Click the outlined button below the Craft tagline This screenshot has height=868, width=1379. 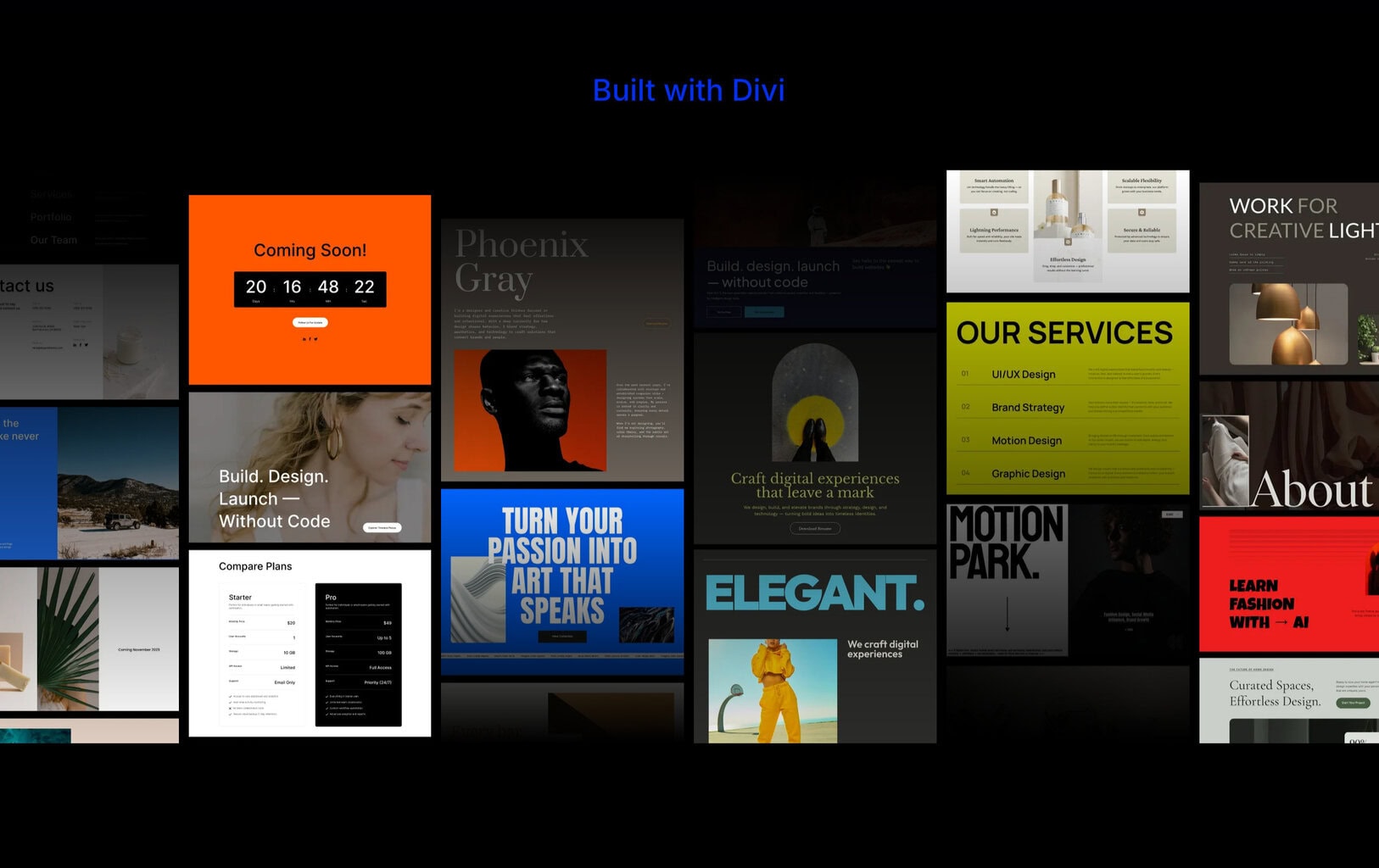pos(815,528)
